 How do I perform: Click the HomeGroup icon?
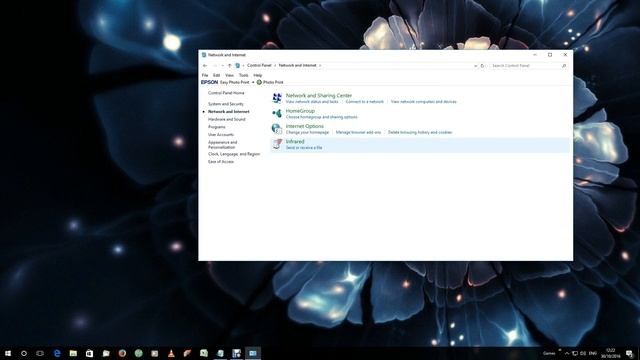[277, 113]
